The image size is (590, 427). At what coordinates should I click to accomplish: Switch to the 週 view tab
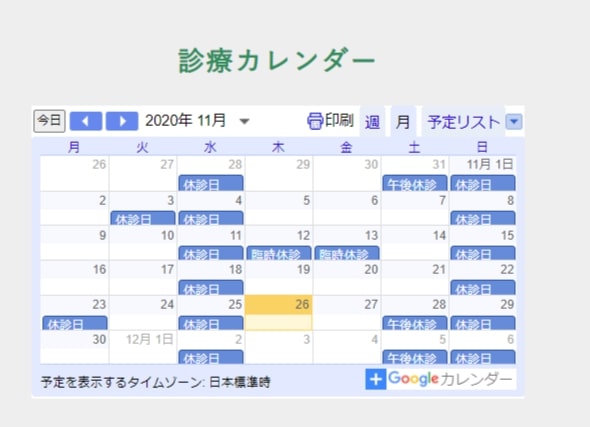pos(372,122)
